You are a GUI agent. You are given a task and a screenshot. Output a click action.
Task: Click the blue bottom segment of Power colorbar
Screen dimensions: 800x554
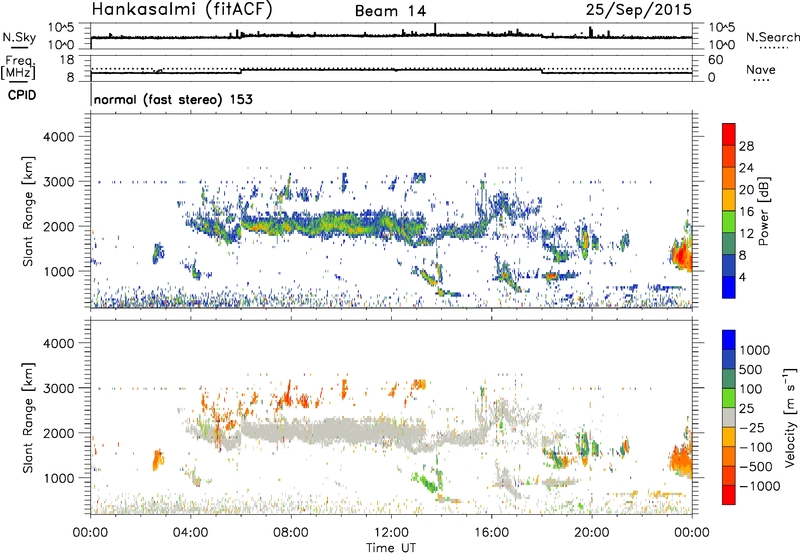click(x=729, y=287)
